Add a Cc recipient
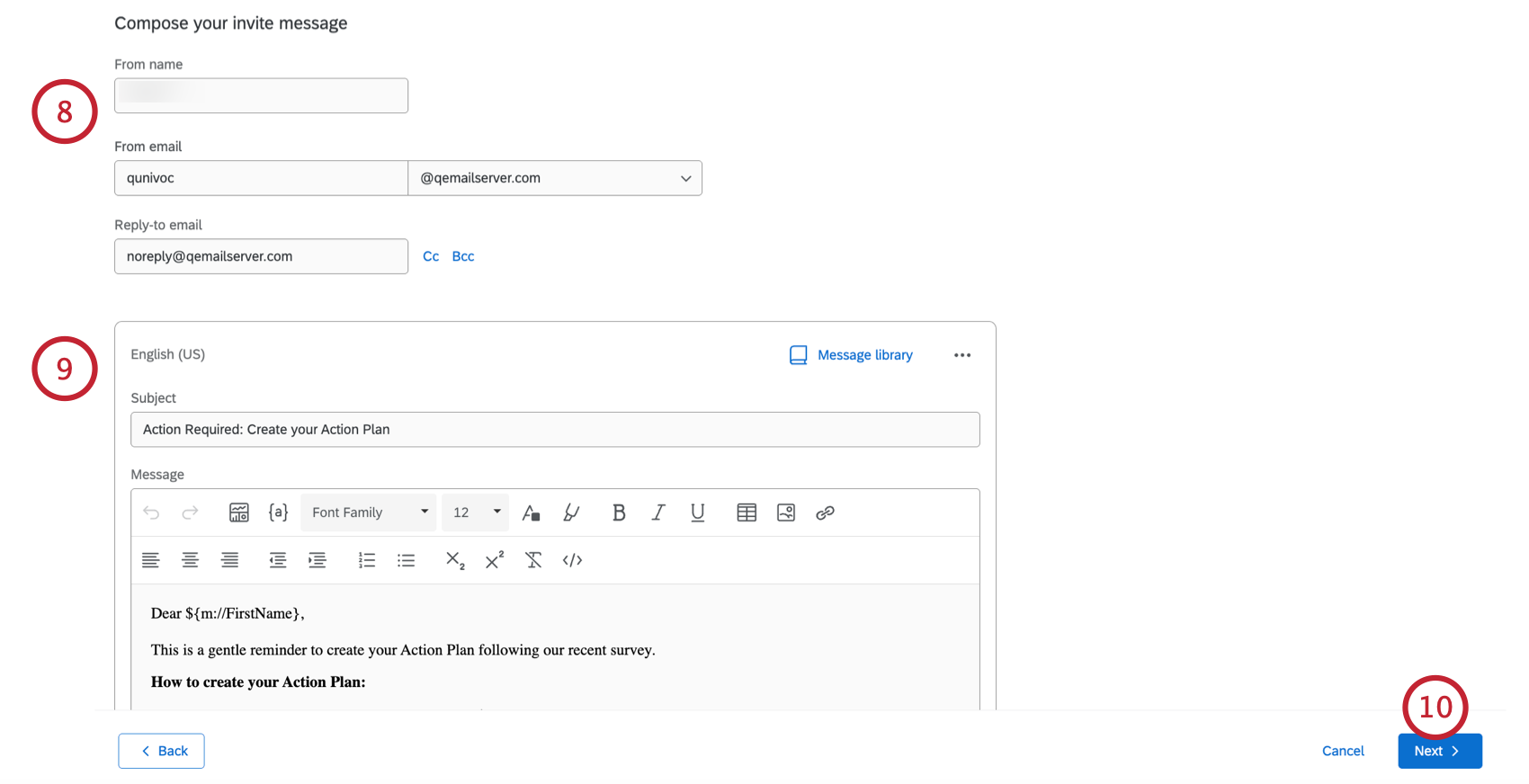Image resolution: width=1529 pixels, height=784 pixels. click(431, 256)
